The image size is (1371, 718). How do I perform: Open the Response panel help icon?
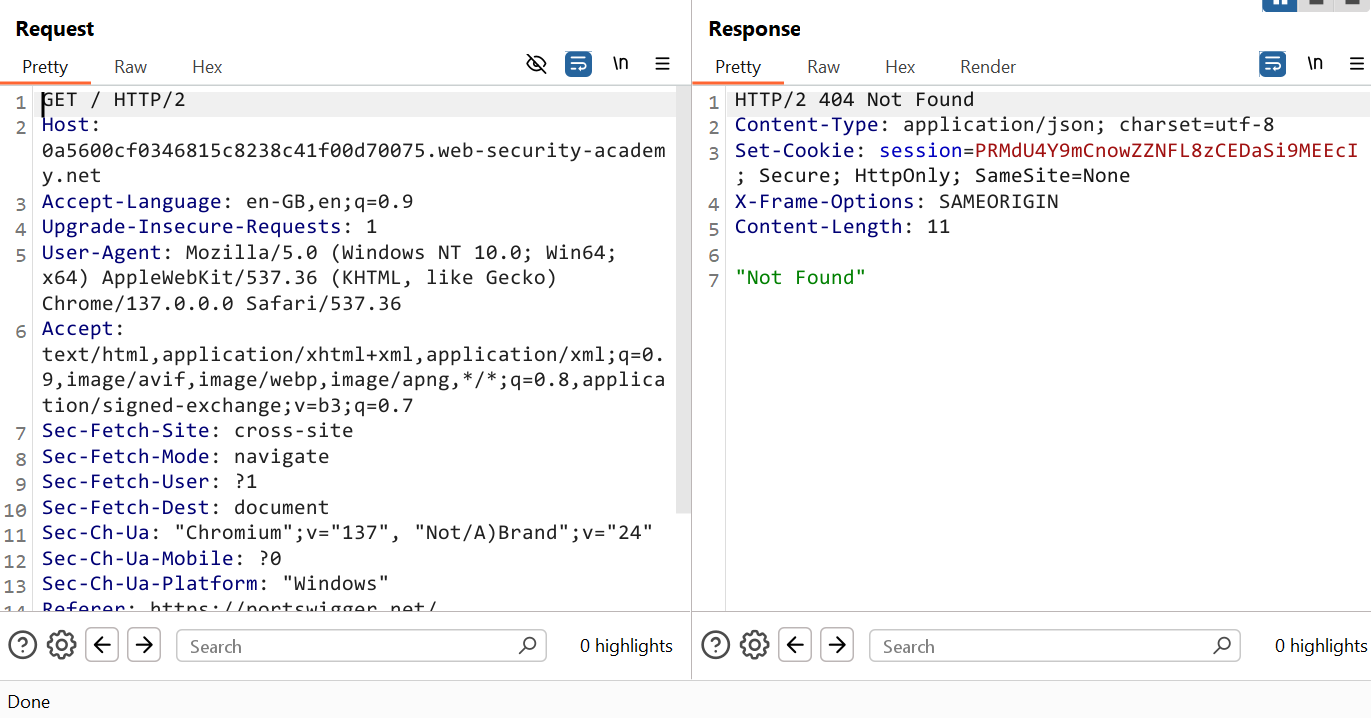tap(715, 645)
